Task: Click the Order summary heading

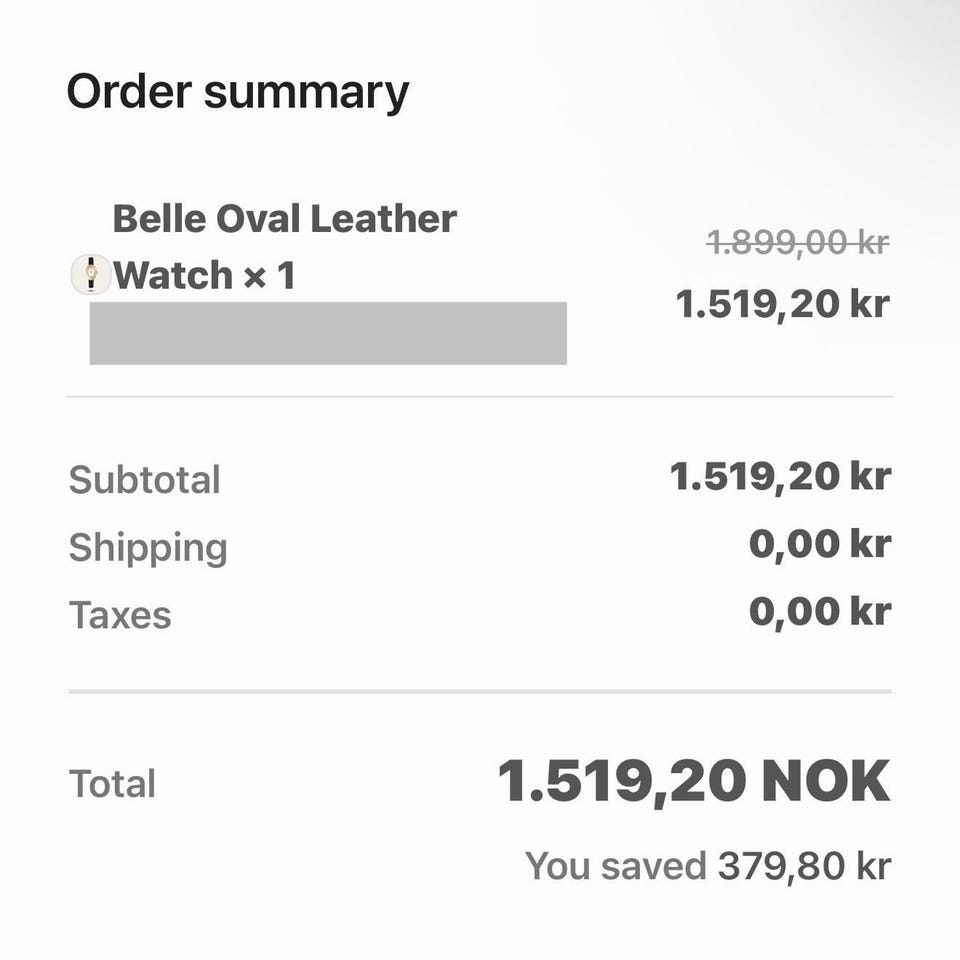Action: (x=238, y=92)
